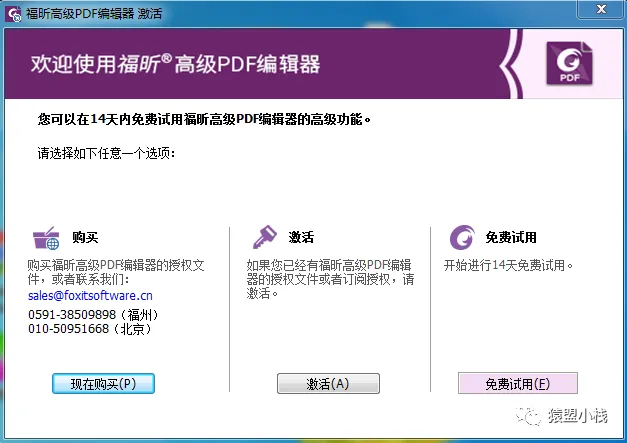Click the 现在购买(P) button

coord(103,383)
